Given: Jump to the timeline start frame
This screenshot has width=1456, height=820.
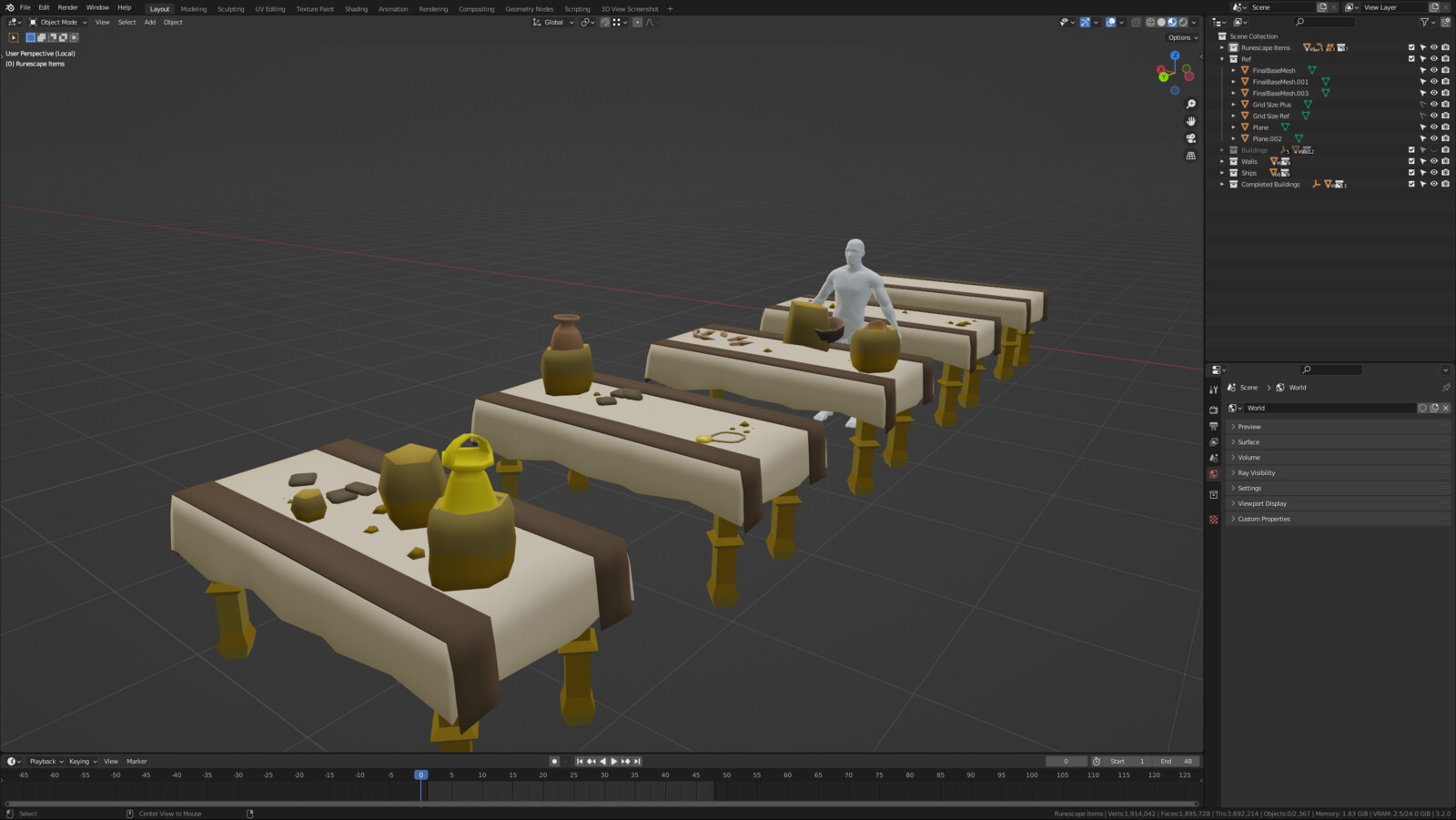Looking at the screenshot, I should pyautogui.click(x=579, y=762).
